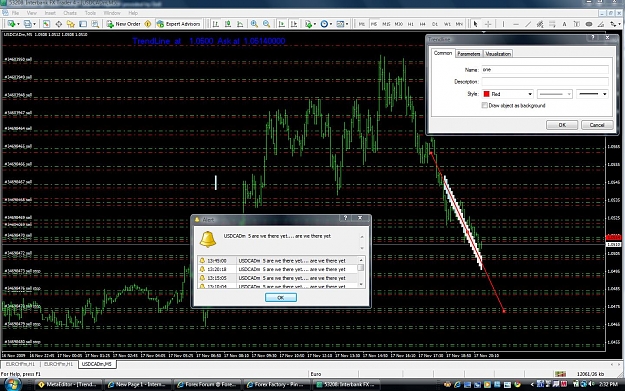Open the Navigator star-folder icon
The image size is (625, 391).
click(x=71, y=24)
